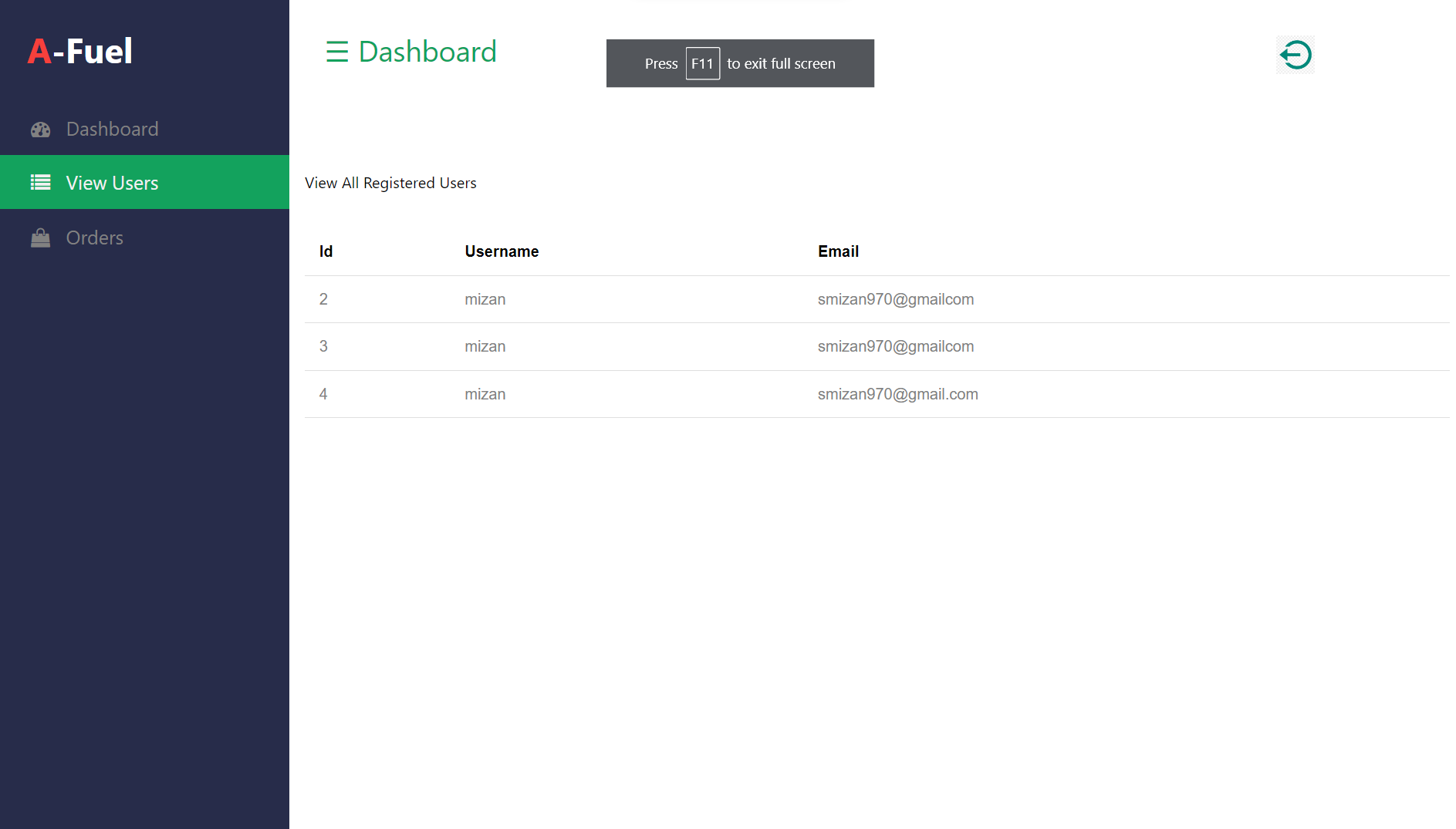Open Orders from the sidebar
Viewport: 1456px width, 829px height.
[x=94, y=238]
